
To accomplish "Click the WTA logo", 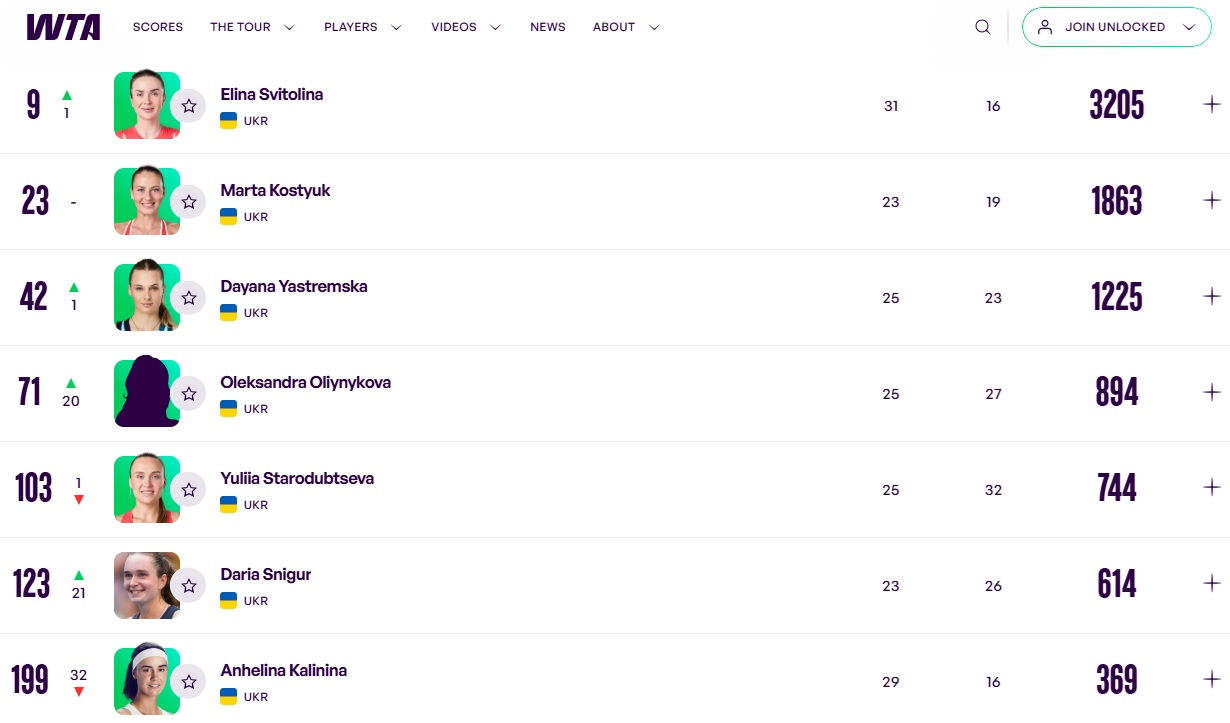I will point(63,27).
